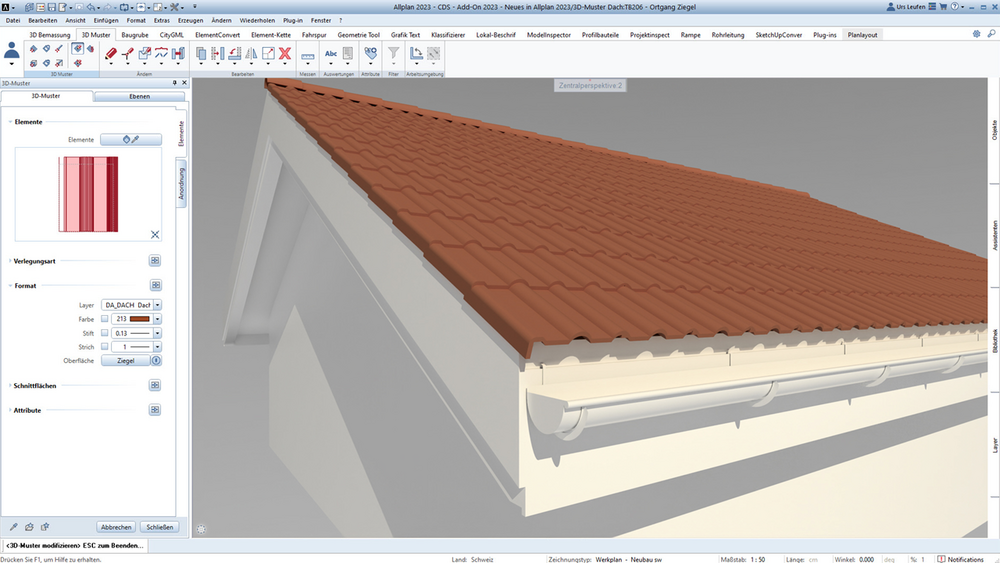Screen dimensions: 1000x563
Task: Toggle the Strich checkbox
Action: pos(105,347)
